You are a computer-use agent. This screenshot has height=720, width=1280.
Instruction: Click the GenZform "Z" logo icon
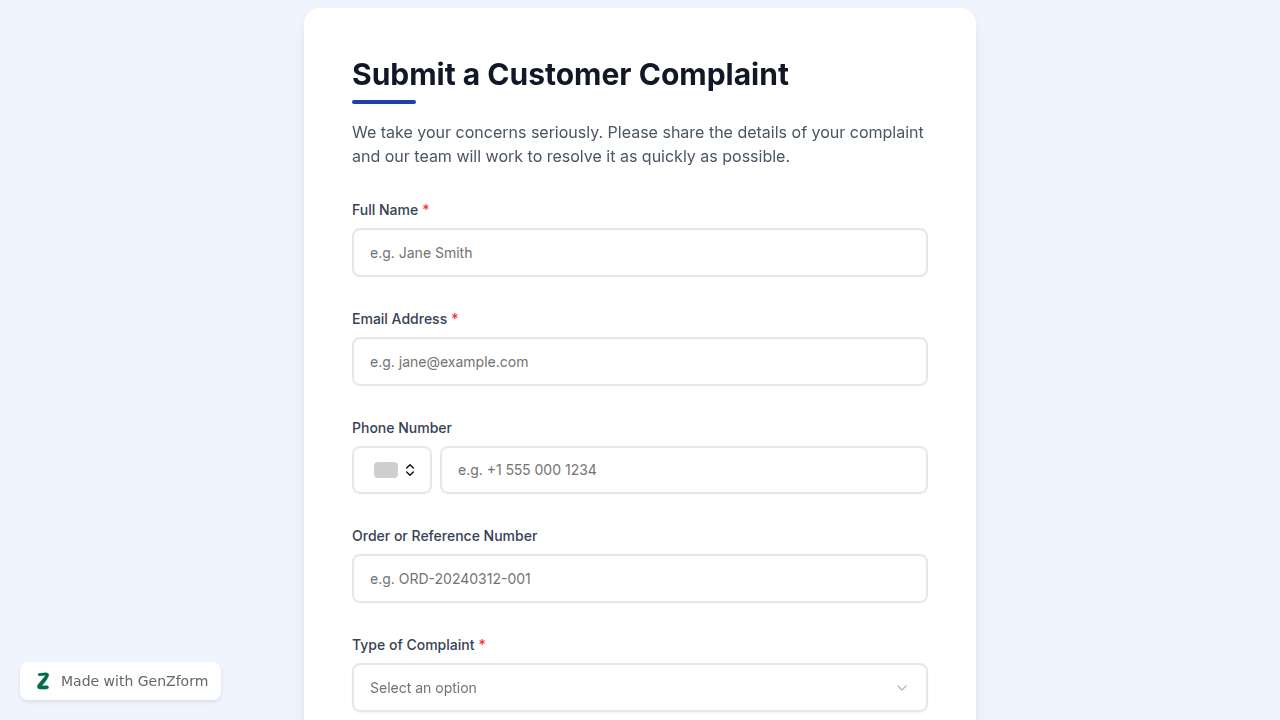point(43,680)
